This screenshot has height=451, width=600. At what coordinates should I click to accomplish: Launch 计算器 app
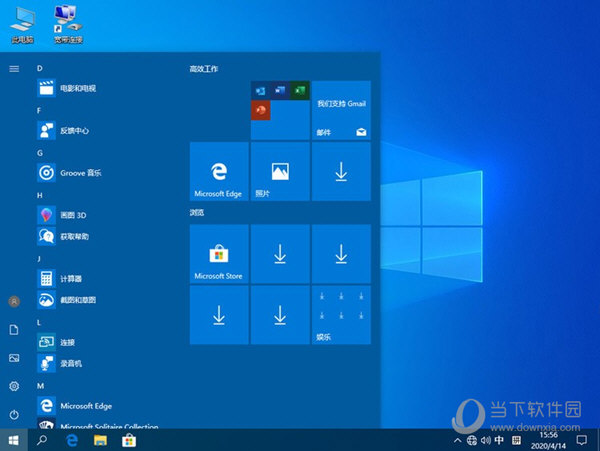(x=103, y=278)
